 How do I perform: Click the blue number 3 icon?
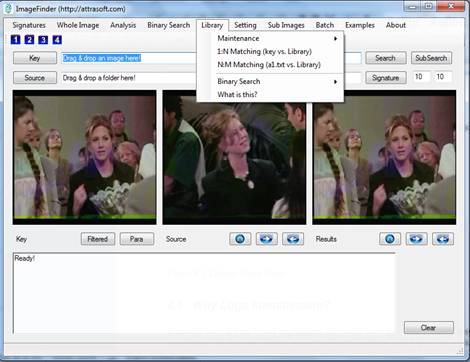pyautogui.click(x=43, y=40)
